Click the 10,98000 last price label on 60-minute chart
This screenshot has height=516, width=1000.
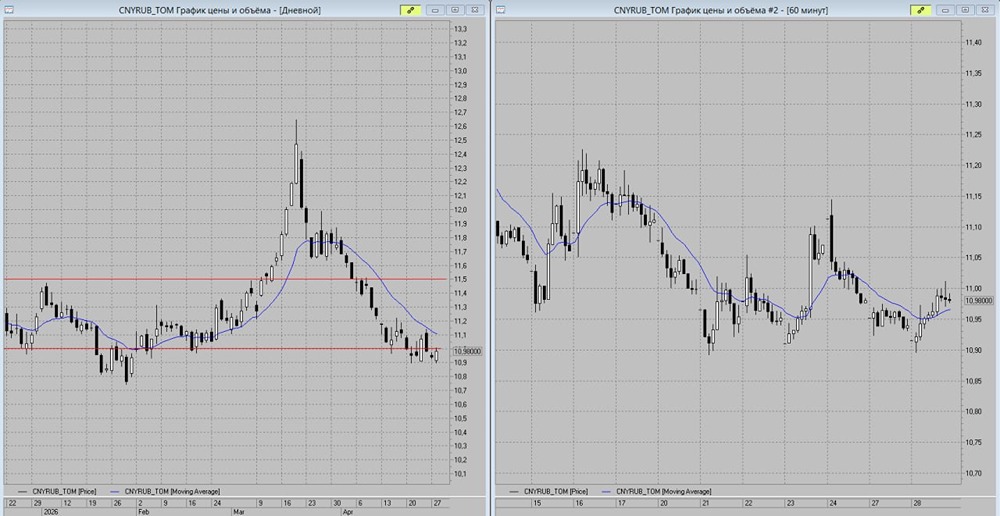[x=980, y=300]
